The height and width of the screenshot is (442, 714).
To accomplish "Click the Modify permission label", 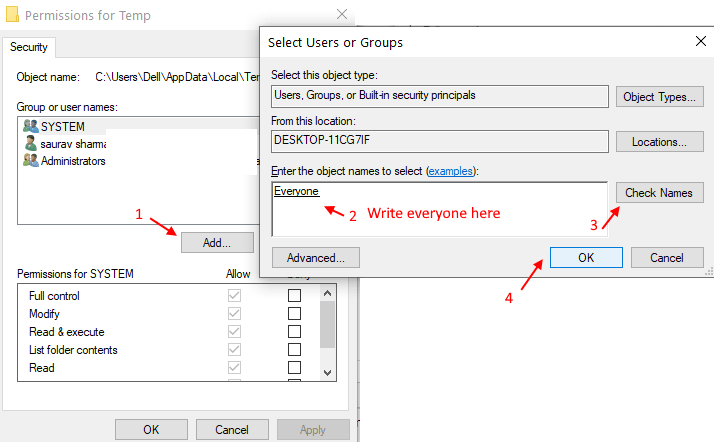I will pyautogui.click(x=44, y=314).
